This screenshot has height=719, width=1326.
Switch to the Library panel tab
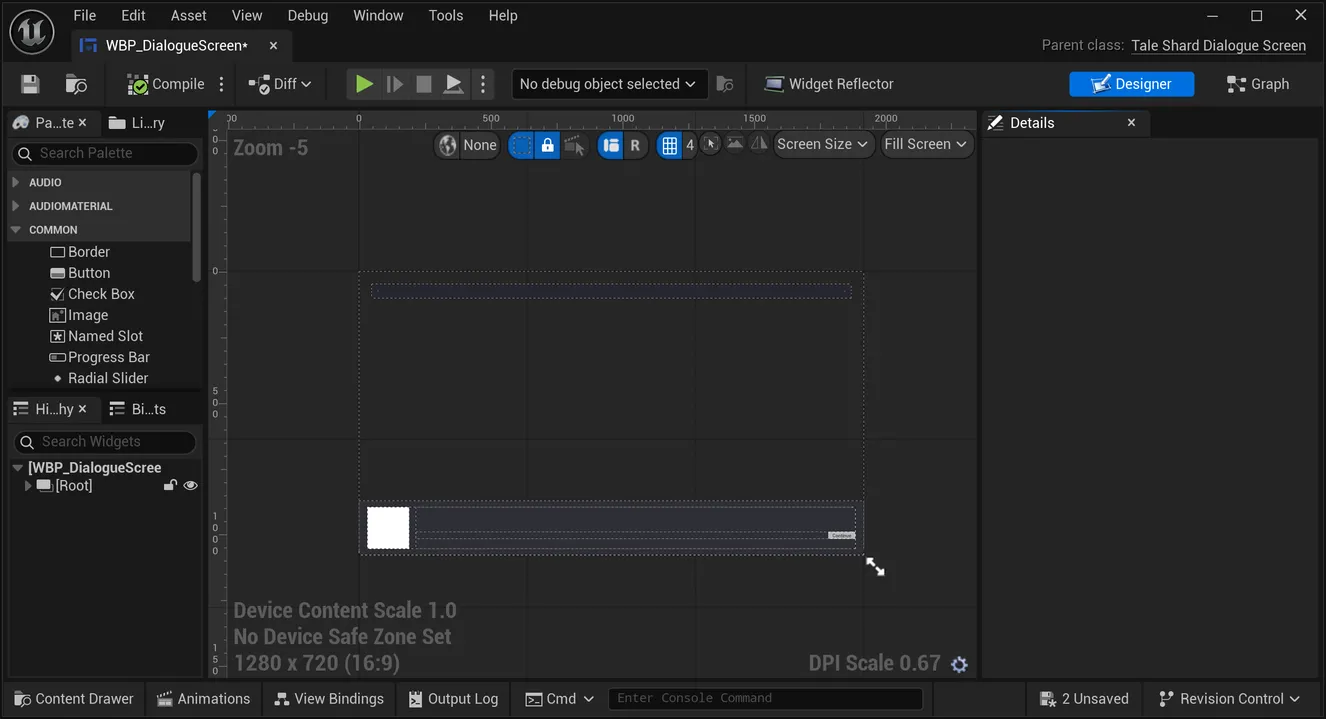click(x=137, y=122)
